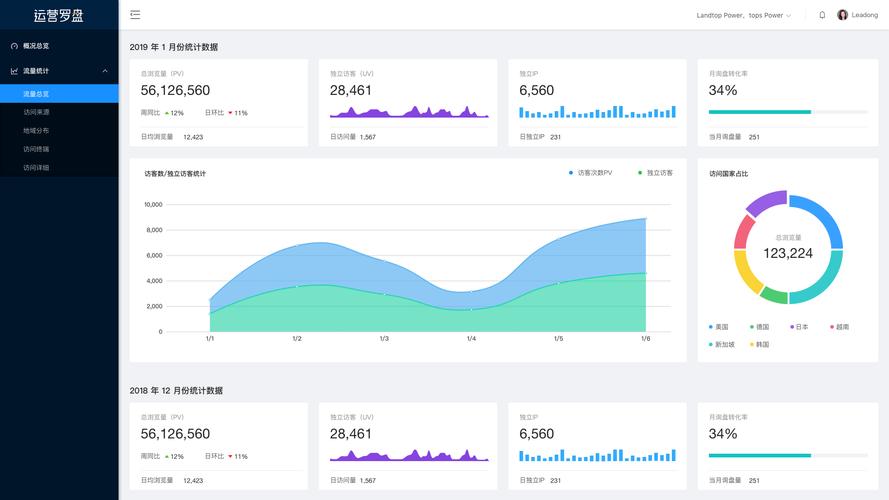This screenshot has height=500, width=889.
Task: Toggle the 新加坡 legend item
Action: pyautogui.click(x=720, y=344)
